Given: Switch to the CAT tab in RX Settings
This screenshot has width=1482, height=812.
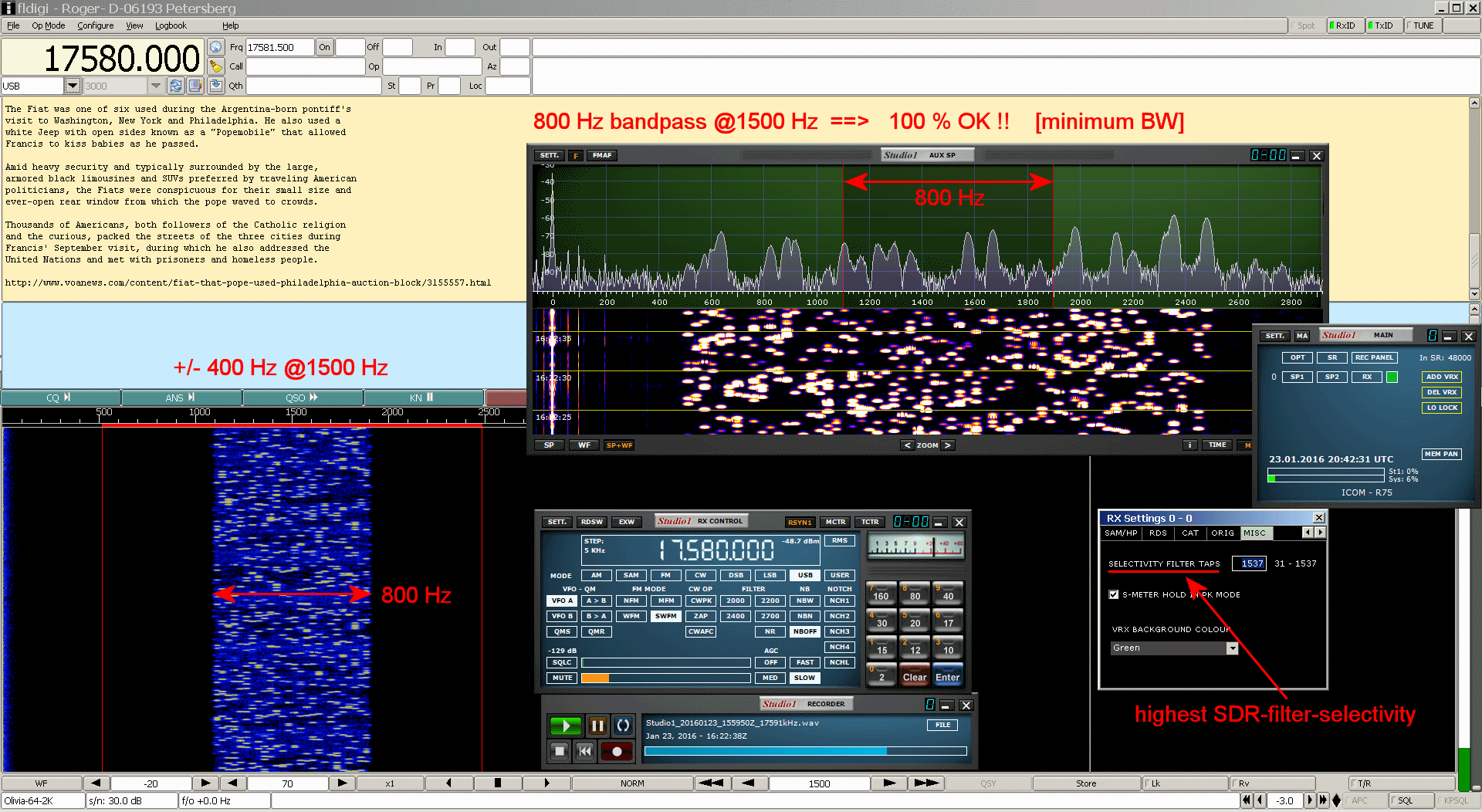Looking at the screenshot, I should pos(1189,533).
